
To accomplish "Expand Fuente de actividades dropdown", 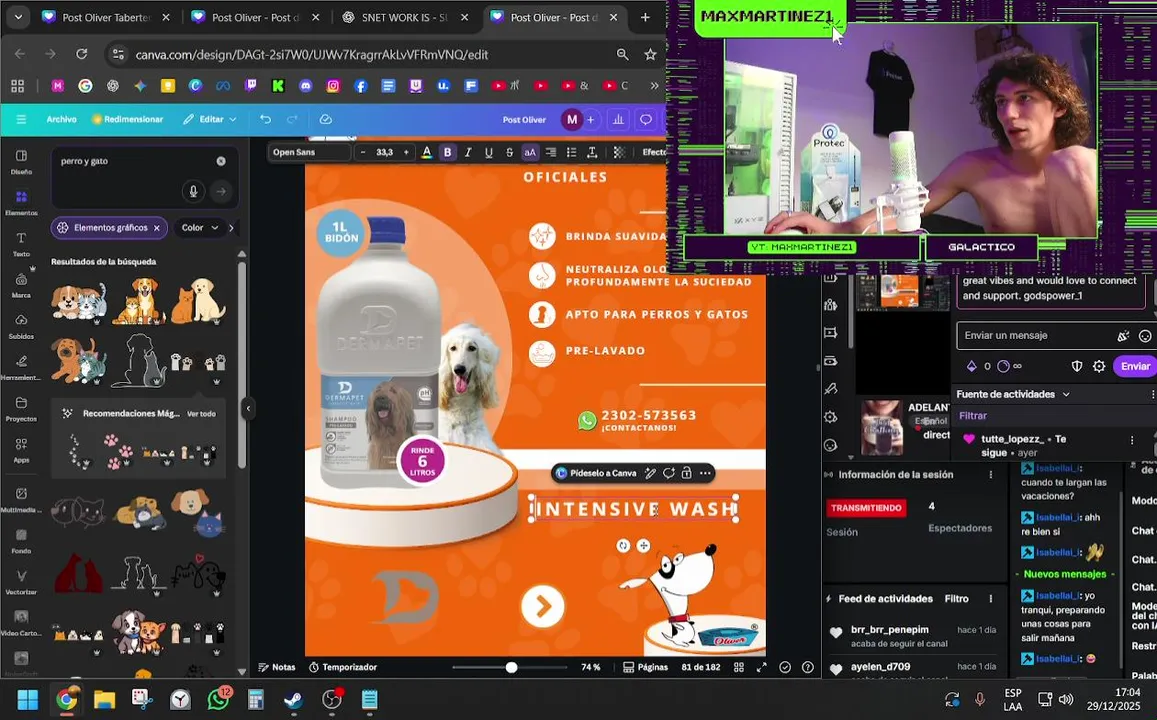I will point(1013,395).
